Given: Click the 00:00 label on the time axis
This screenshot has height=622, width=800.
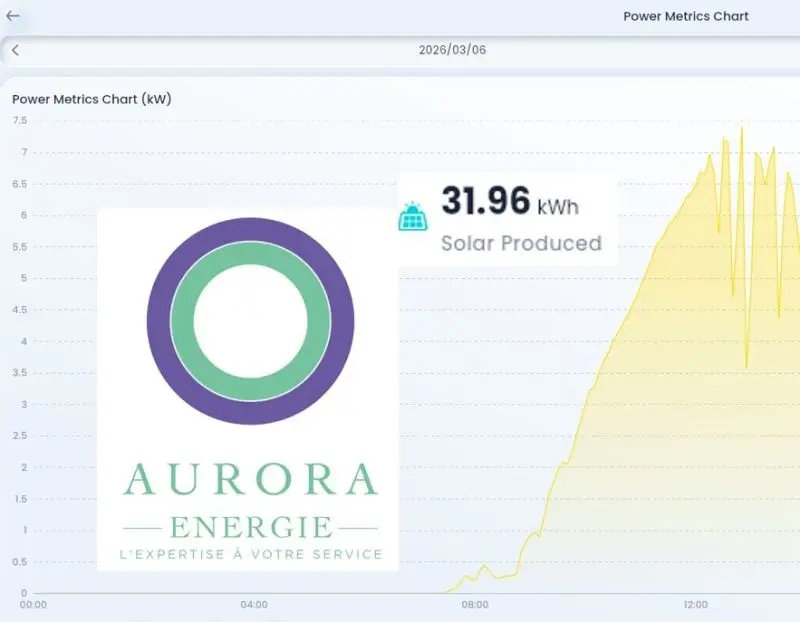Looking at the screenshot, I should pyautogui.click(x=34, y=605).
